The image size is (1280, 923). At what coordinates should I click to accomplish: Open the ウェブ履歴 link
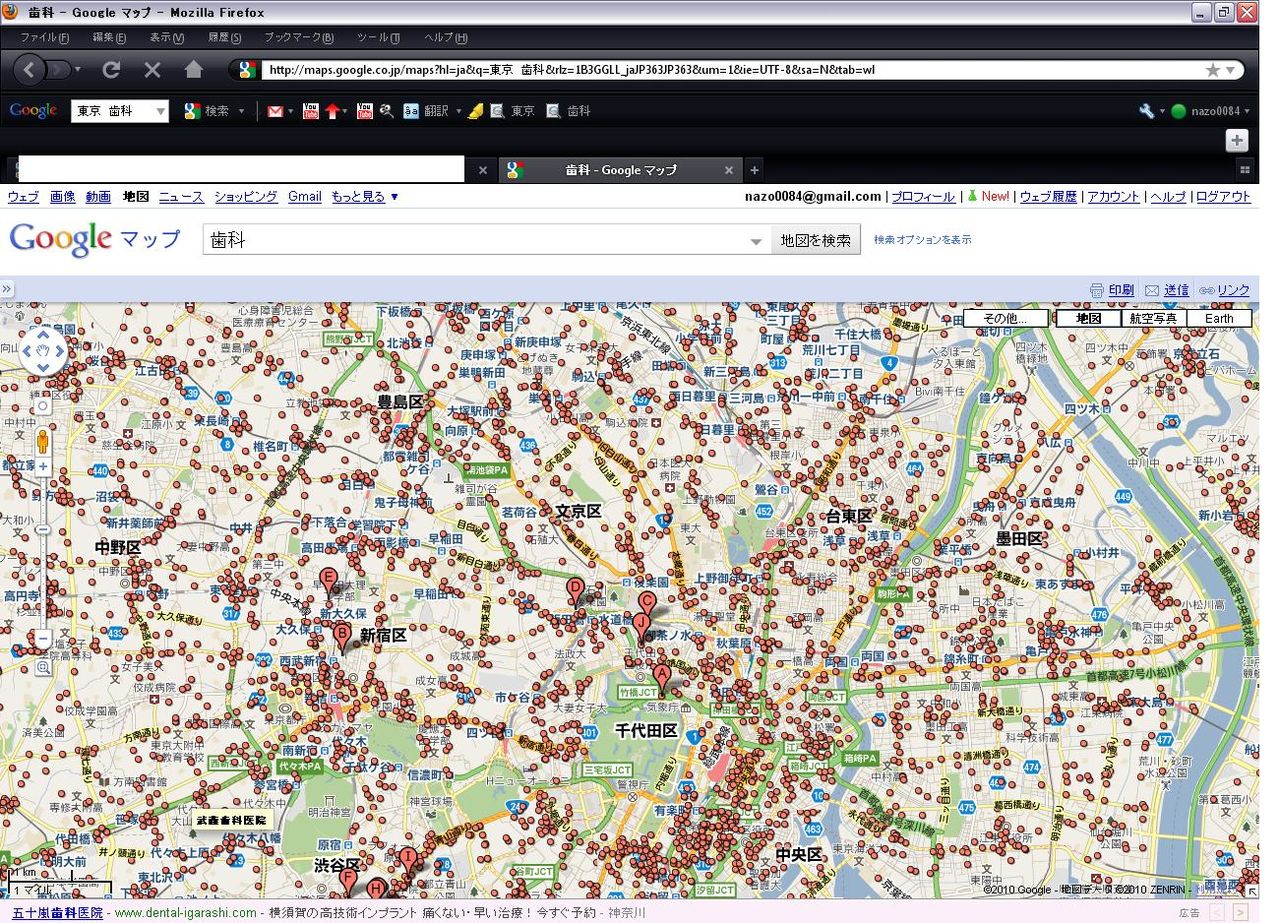[x=1048, y=197]
